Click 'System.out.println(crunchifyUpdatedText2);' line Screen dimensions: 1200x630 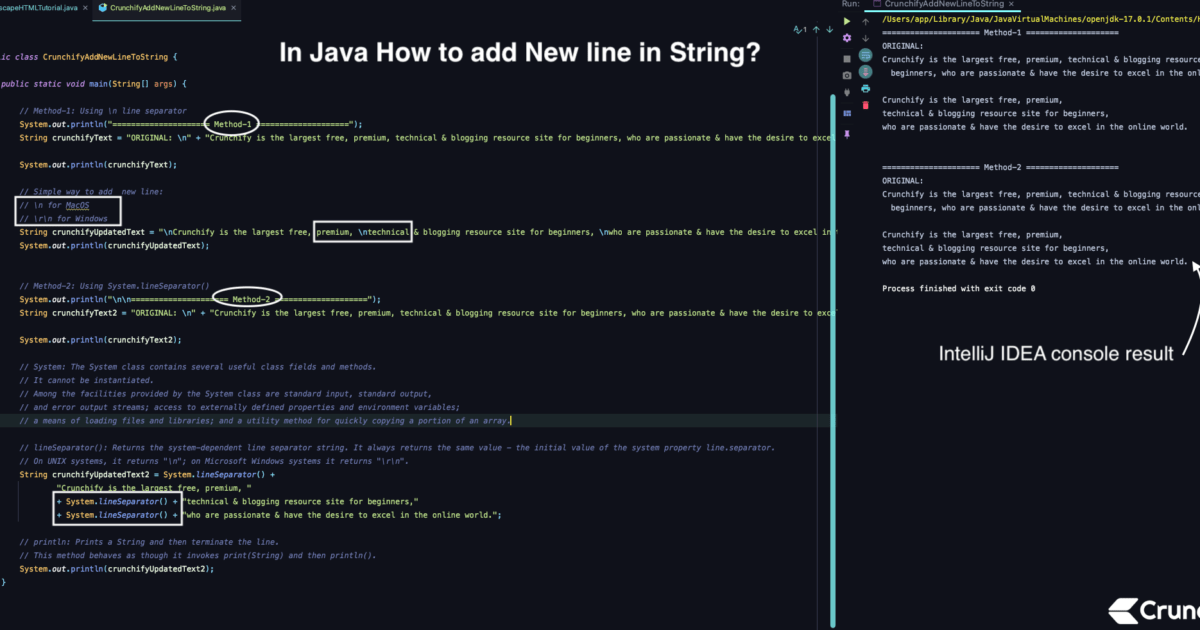tap(117, 568)
